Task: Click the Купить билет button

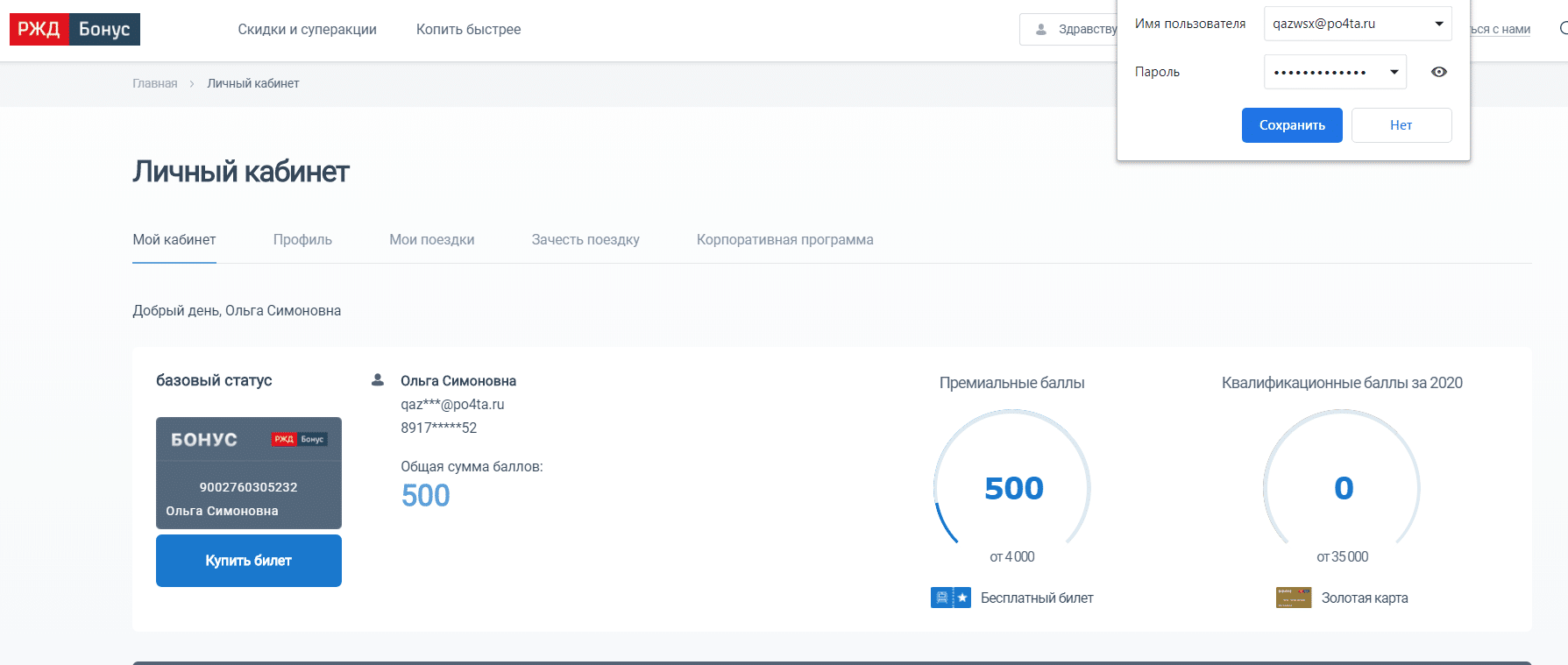Action: click(x=249, y=561)
